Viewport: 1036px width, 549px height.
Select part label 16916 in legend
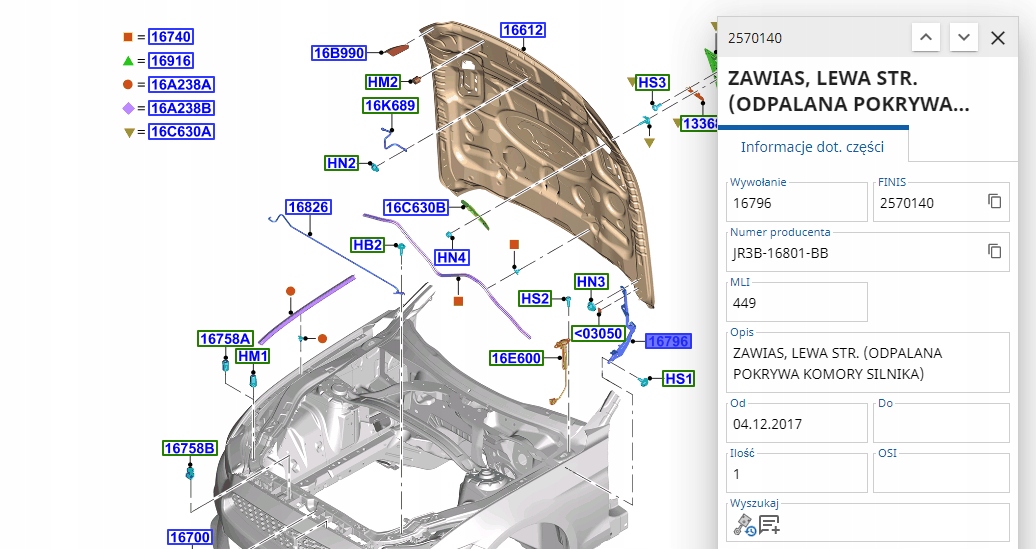coord(171,60)
